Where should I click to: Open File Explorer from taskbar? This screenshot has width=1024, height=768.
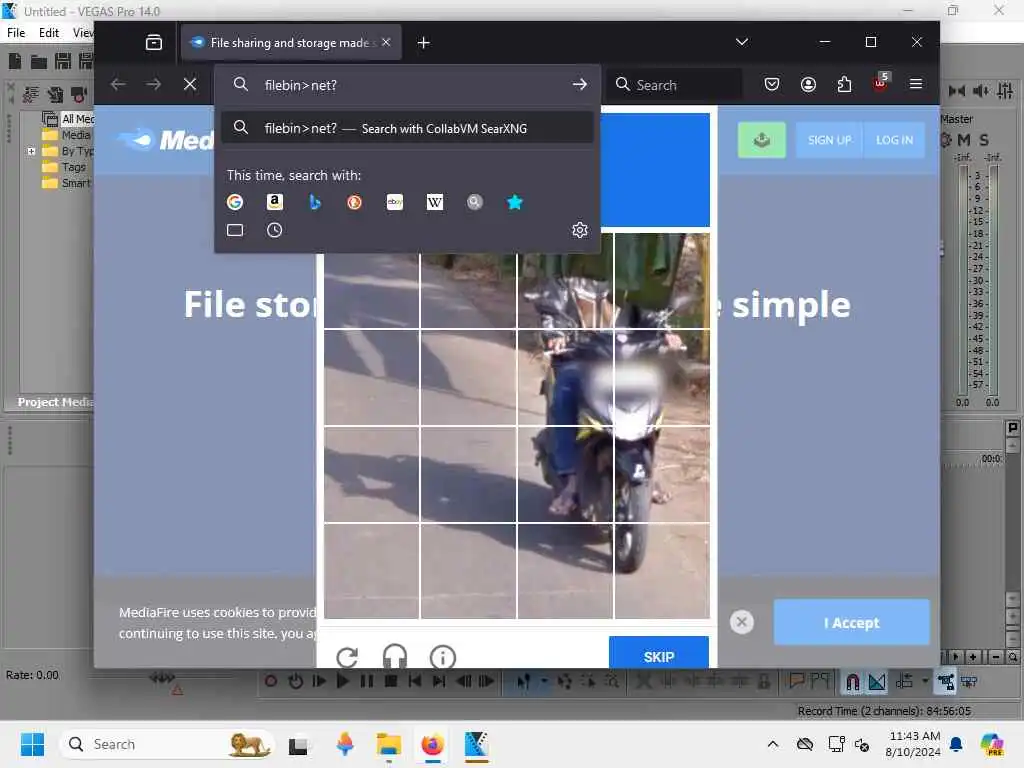[x=389, y=744]
